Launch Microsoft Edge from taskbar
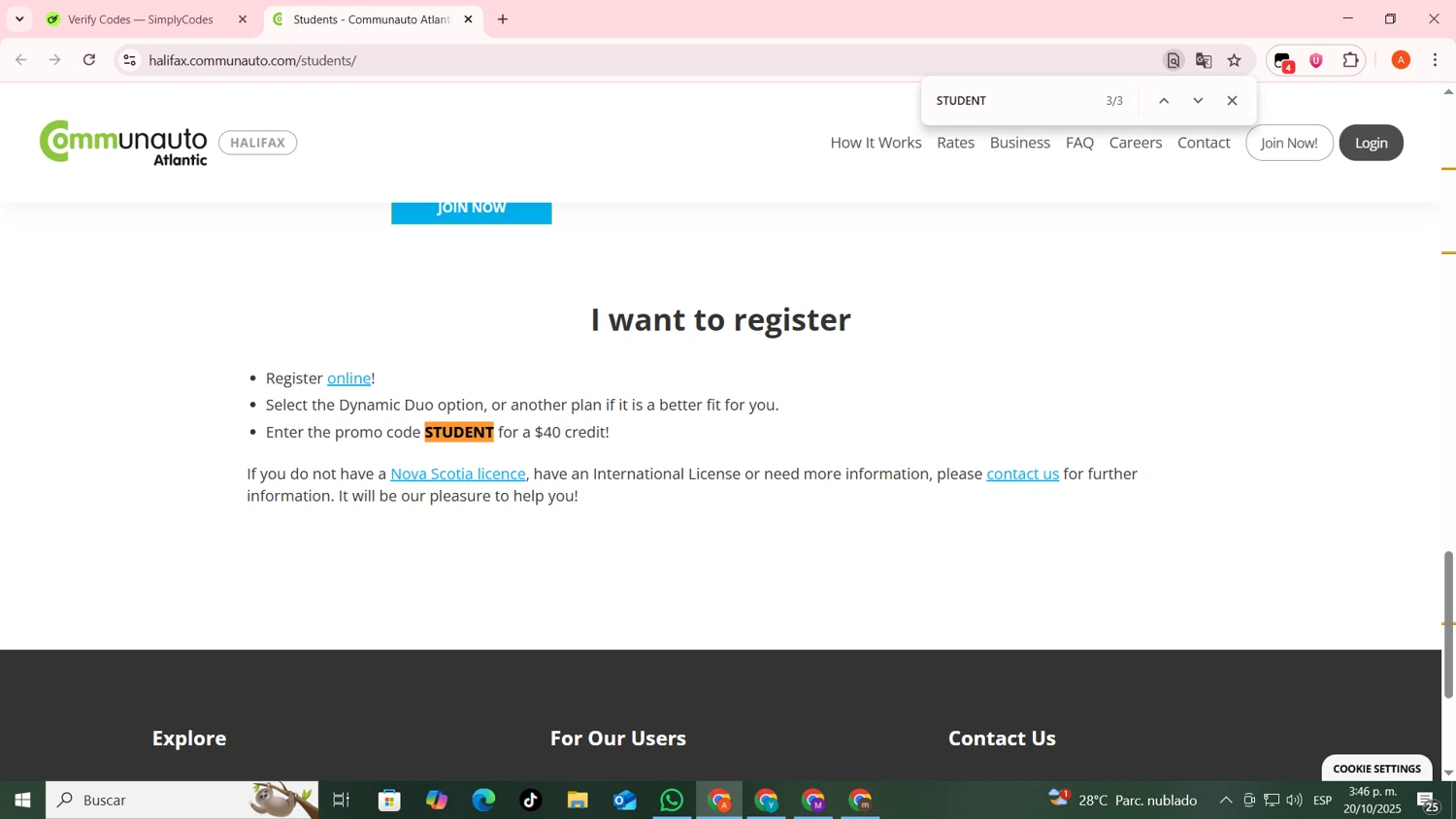Screen dimensions: 1456x819 pos(483,801)
